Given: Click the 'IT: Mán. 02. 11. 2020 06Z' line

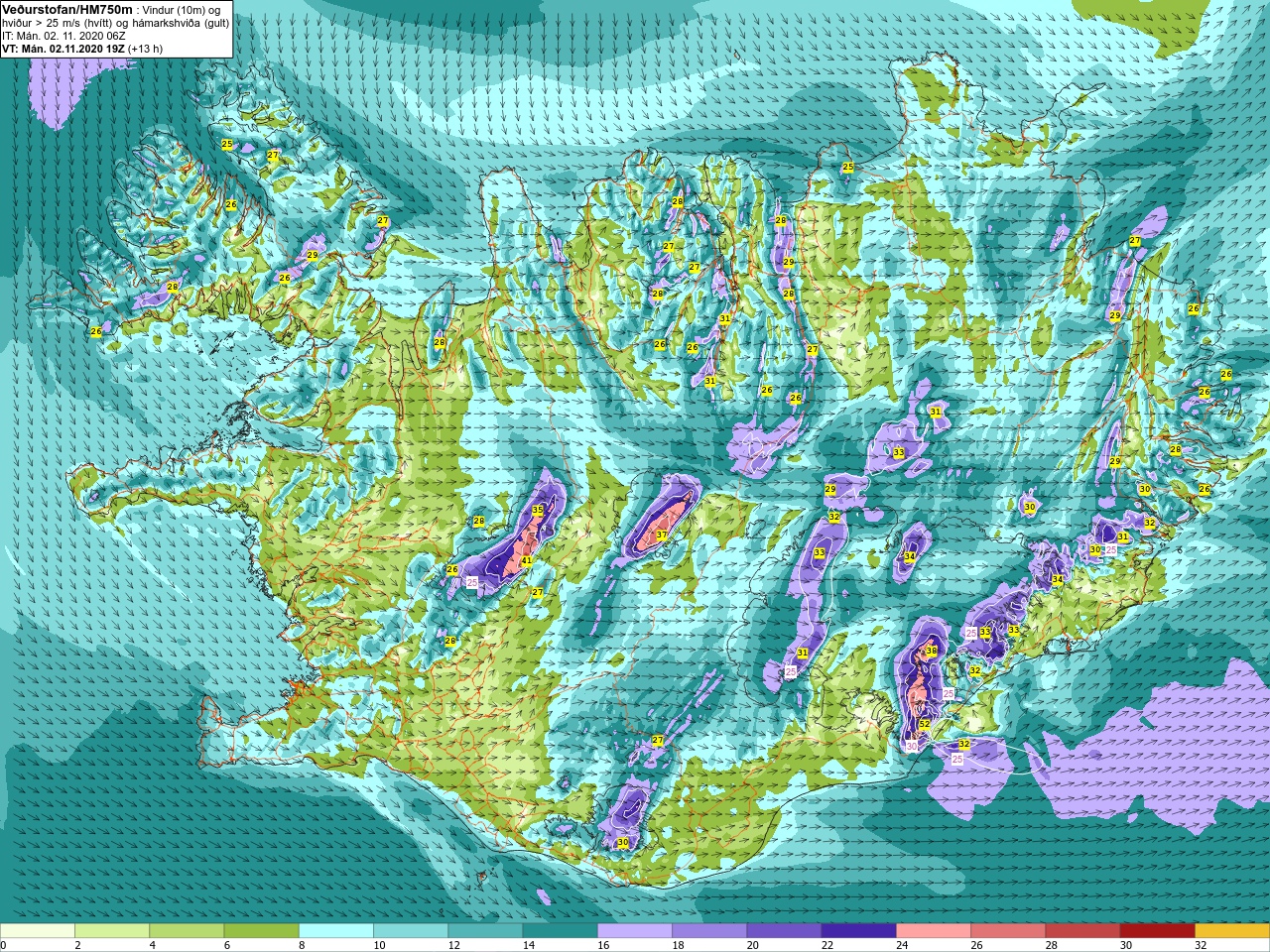Looking at the screenshot, I should tap(63, 35).
